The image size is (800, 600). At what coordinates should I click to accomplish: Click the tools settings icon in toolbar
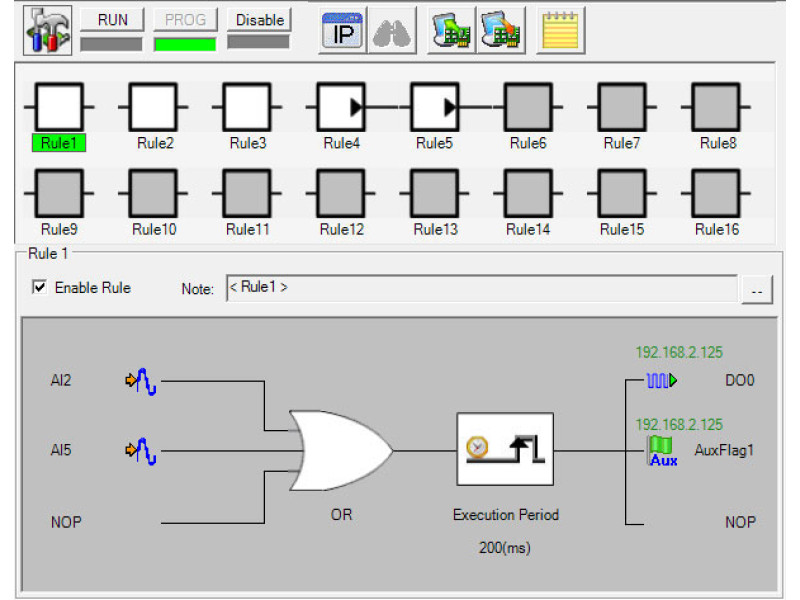47,30
